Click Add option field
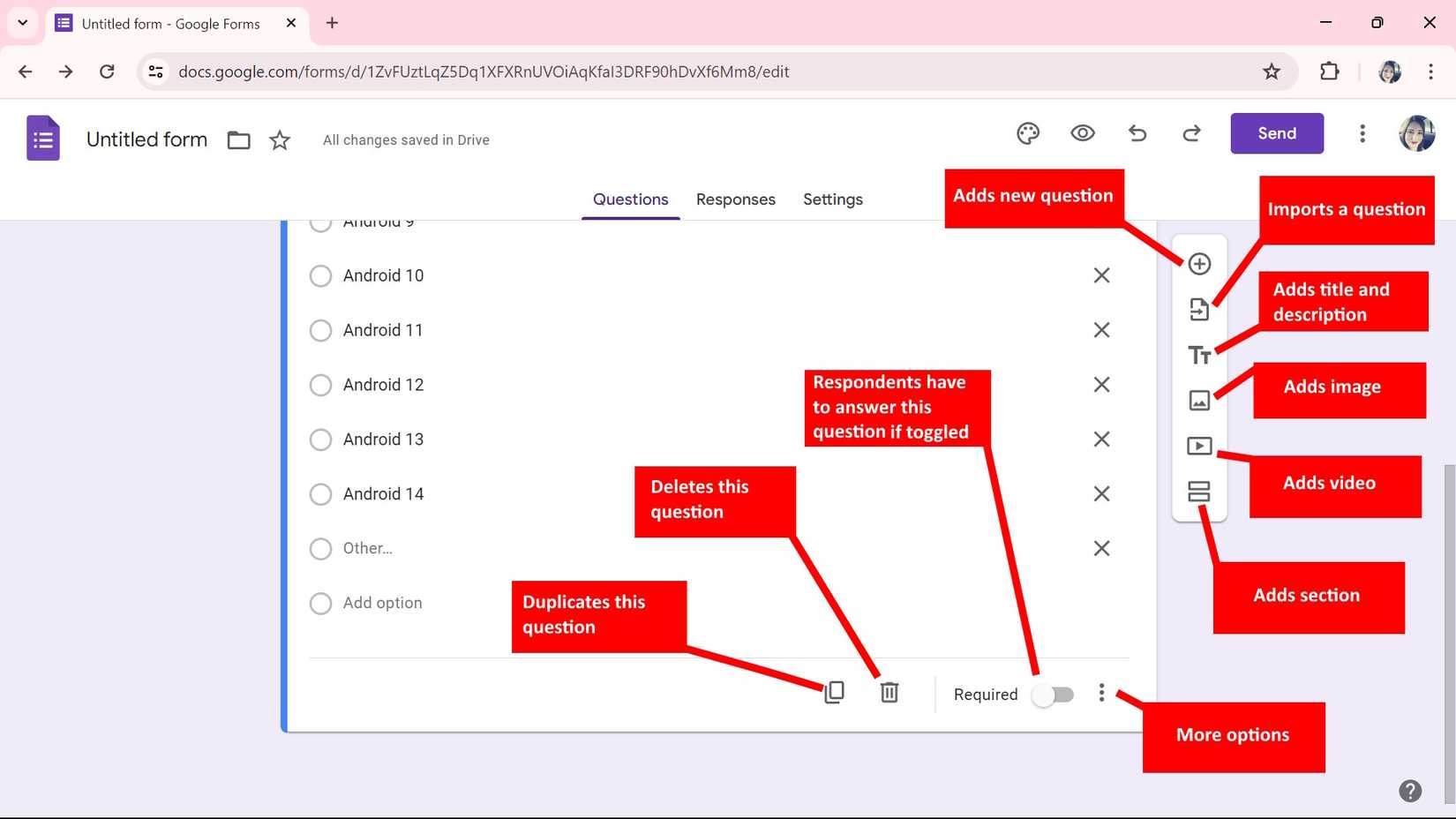The height and width of the screenshot is (819, 1456). click(x=382, y=603)
